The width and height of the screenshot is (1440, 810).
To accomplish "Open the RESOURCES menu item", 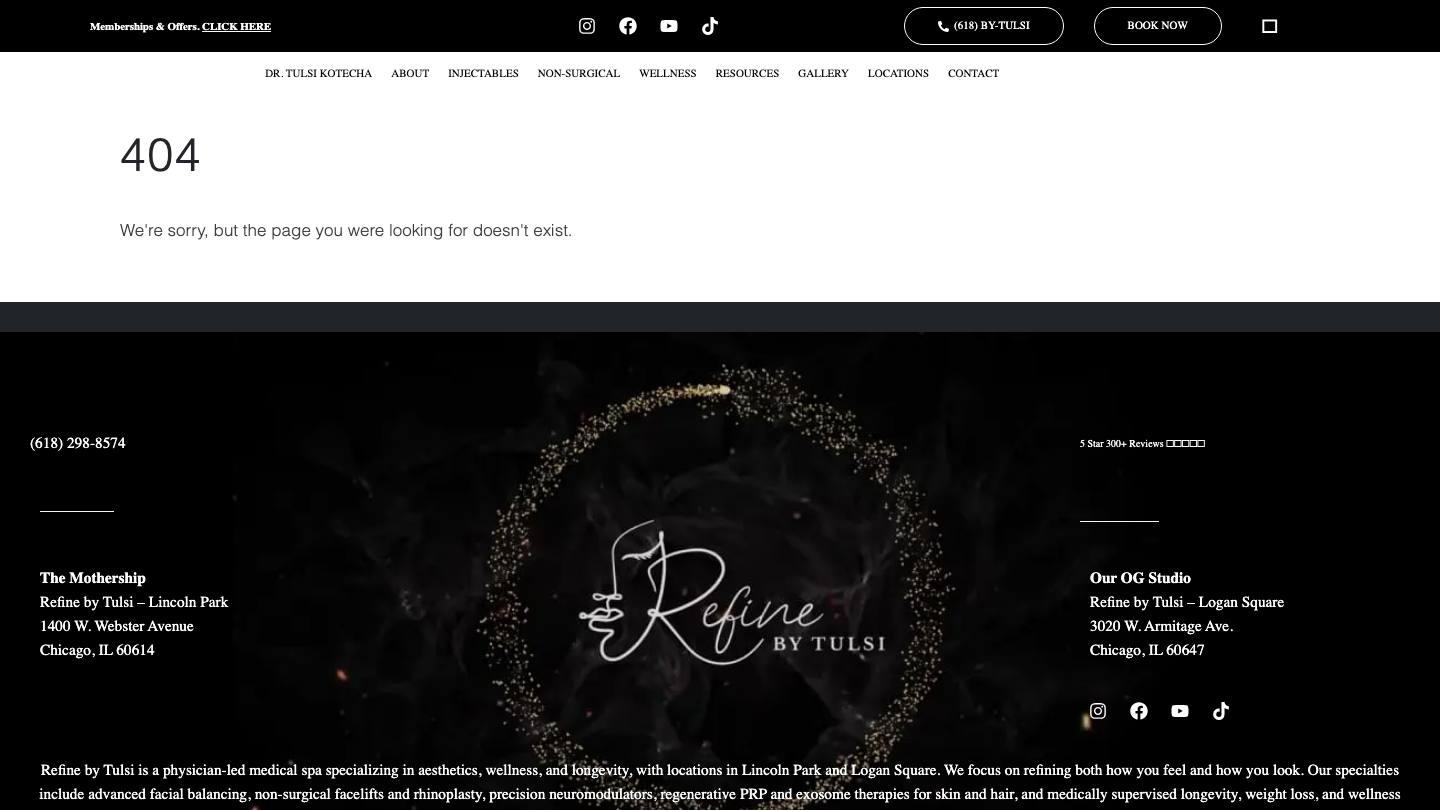I will [747, 73].
